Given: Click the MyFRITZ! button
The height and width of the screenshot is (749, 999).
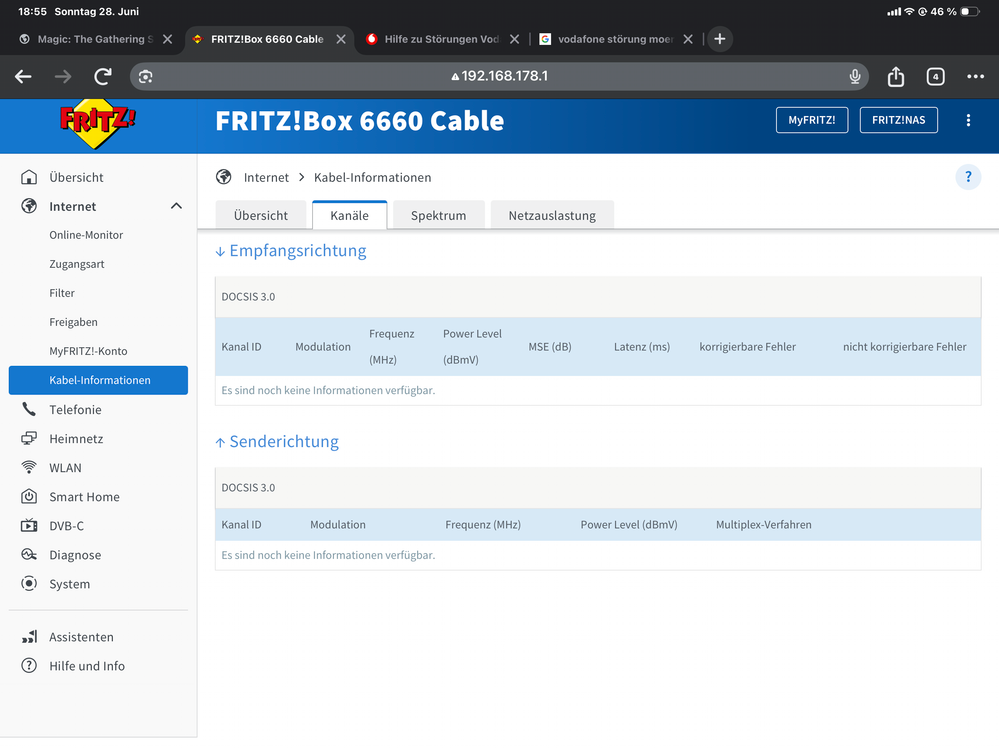Looking at the screenshot, I should click(812, 120).
